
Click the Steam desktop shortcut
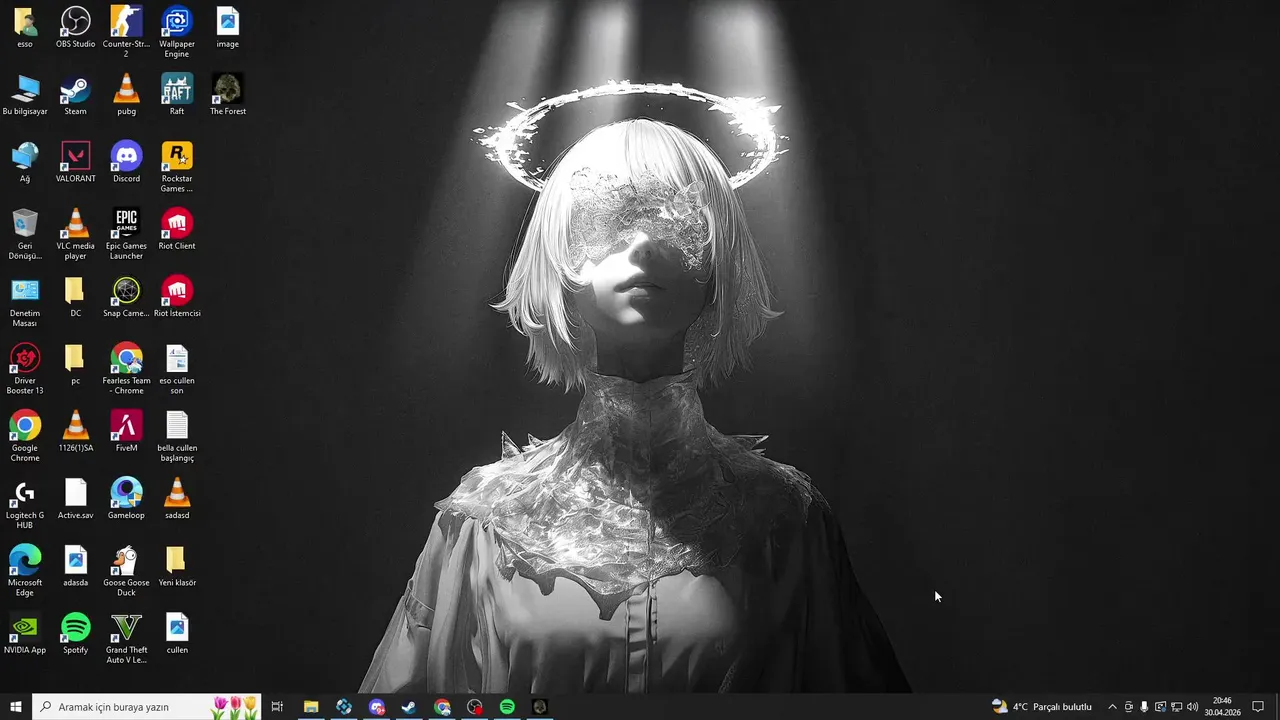76,94
